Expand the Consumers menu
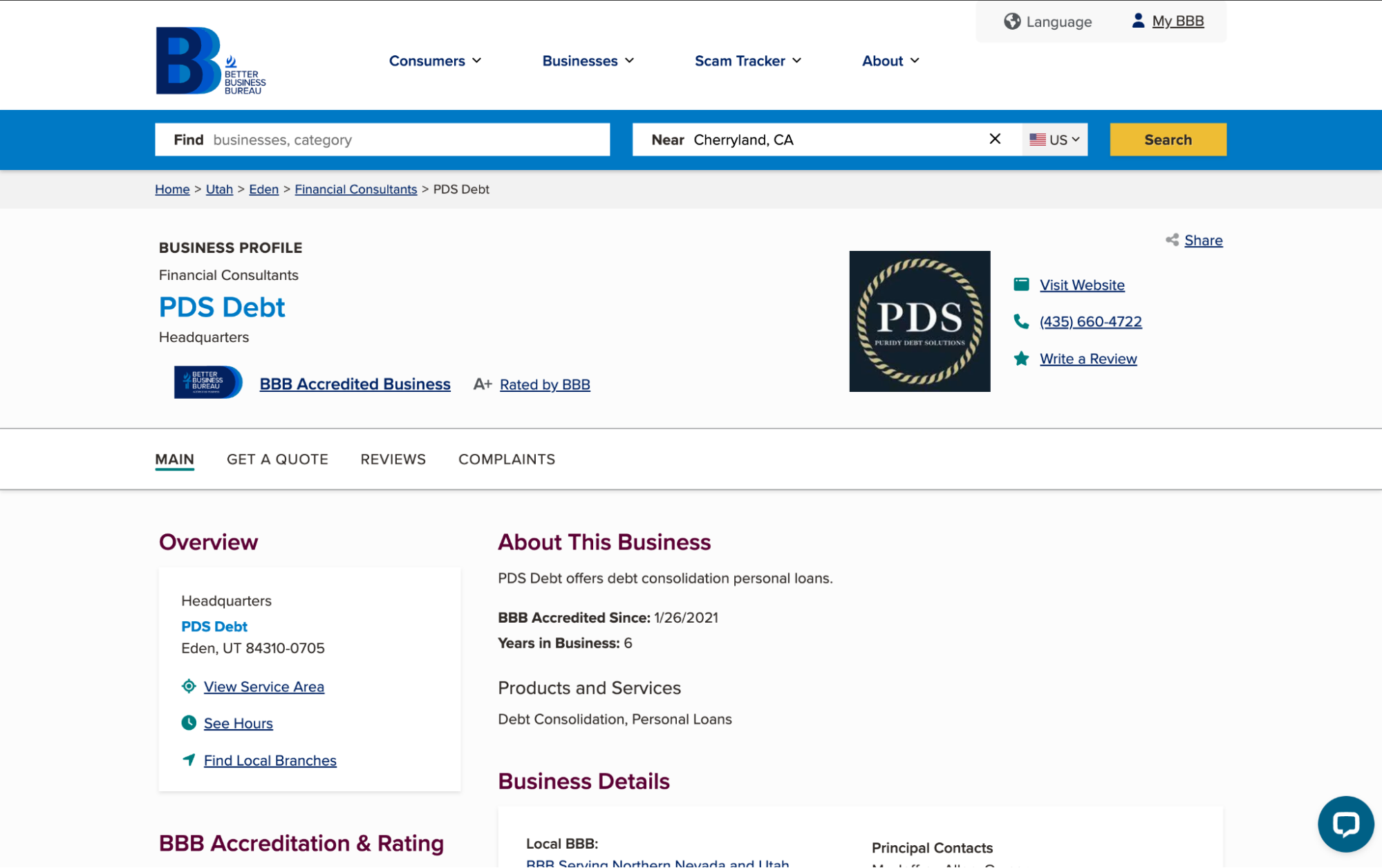 coord(435,61)
